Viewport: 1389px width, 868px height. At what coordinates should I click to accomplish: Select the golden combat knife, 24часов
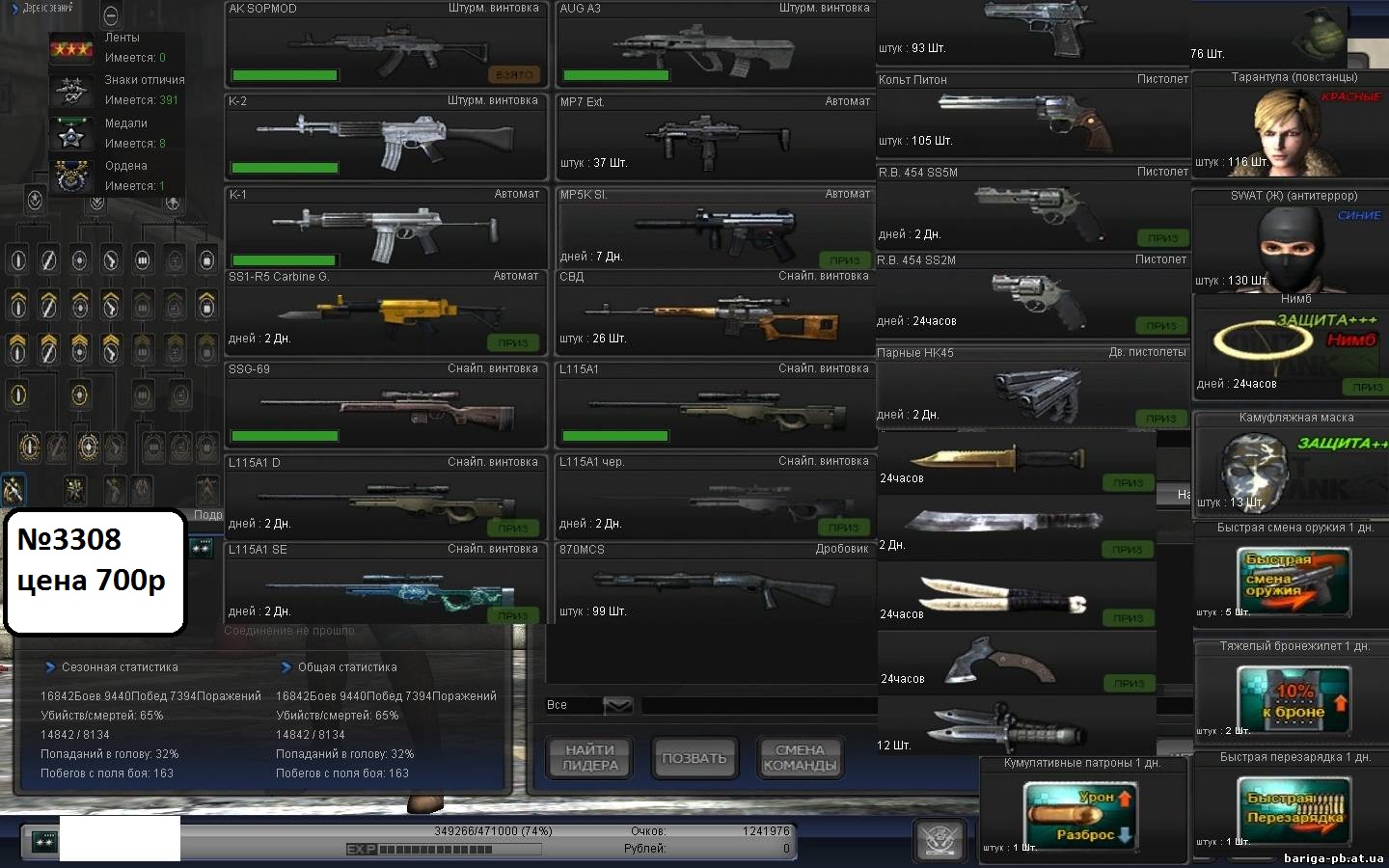(x=1017, y=461)
